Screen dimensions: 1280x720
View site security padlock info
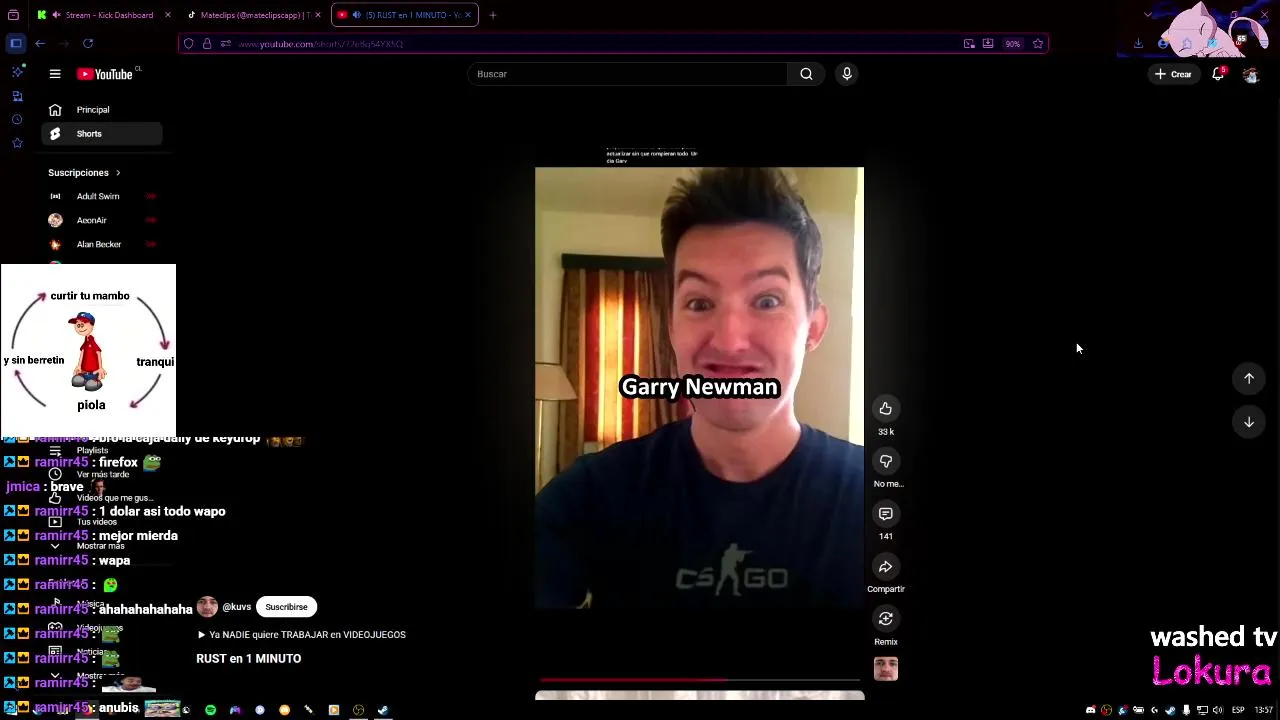[x=207, y=44]
